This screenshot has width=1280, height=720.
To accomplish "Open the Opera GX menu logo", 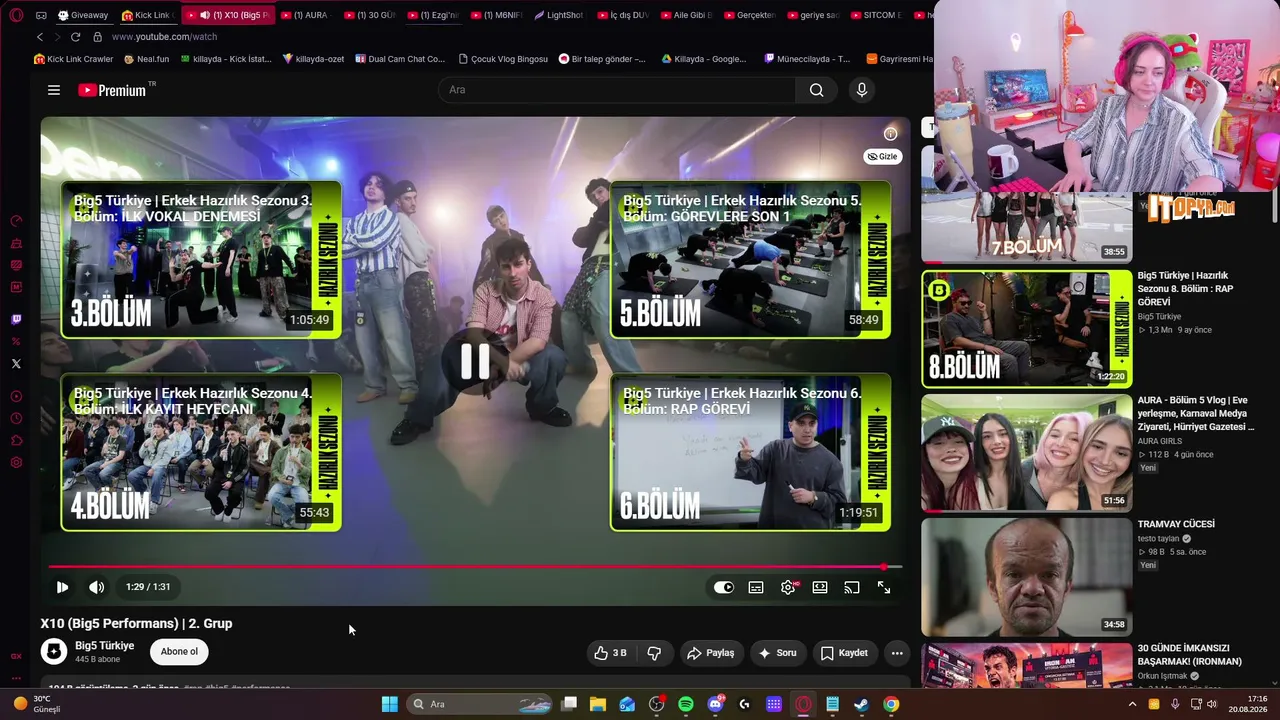I will [x=16, y=15].
